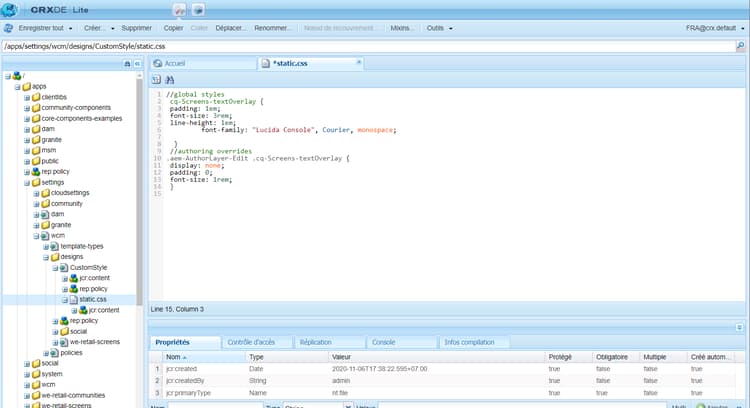The width and height of the screenshot is (750, 408).
Task: Click the save icon in the editor toolbar
Action: (157, 79)
